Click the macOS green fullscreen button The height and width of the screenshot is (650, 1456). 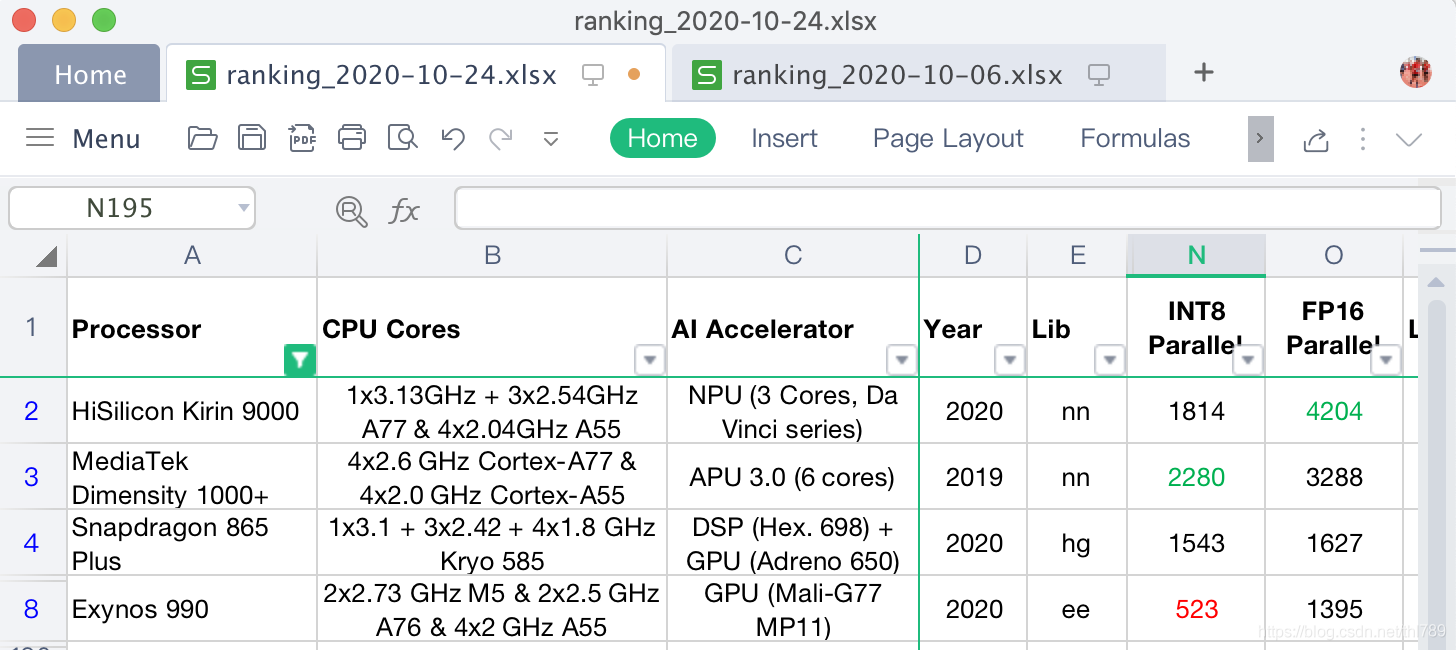(x=103, y=20)
